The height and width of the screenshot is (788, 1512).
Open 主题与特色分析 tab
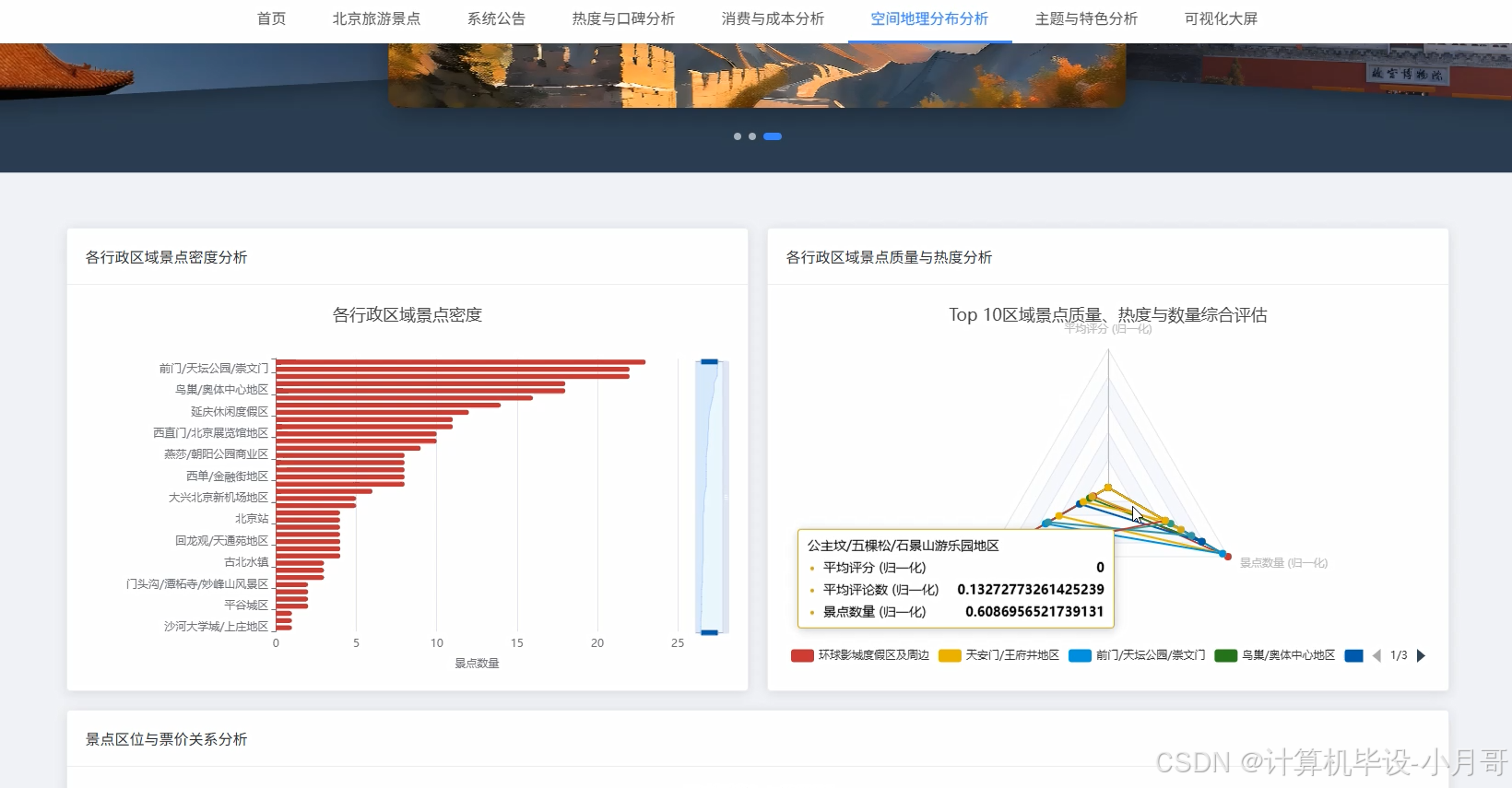[1086, 18]
